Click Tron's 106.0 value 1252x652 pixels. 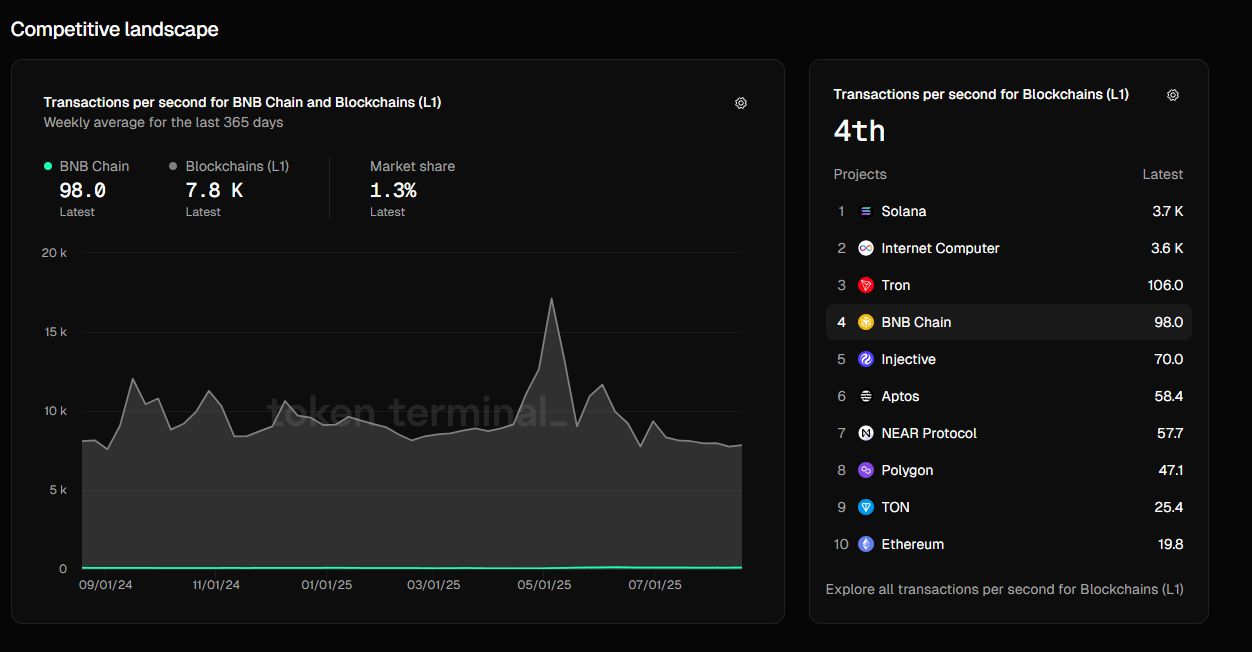pos(1166,285)
